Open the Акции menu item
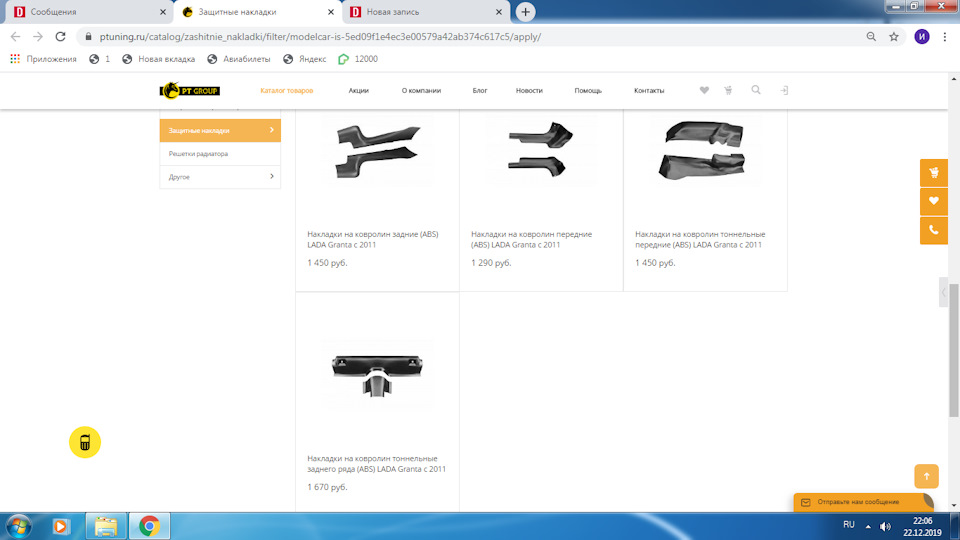The width and height of the screenshot is (960, 540). (359, 91)
